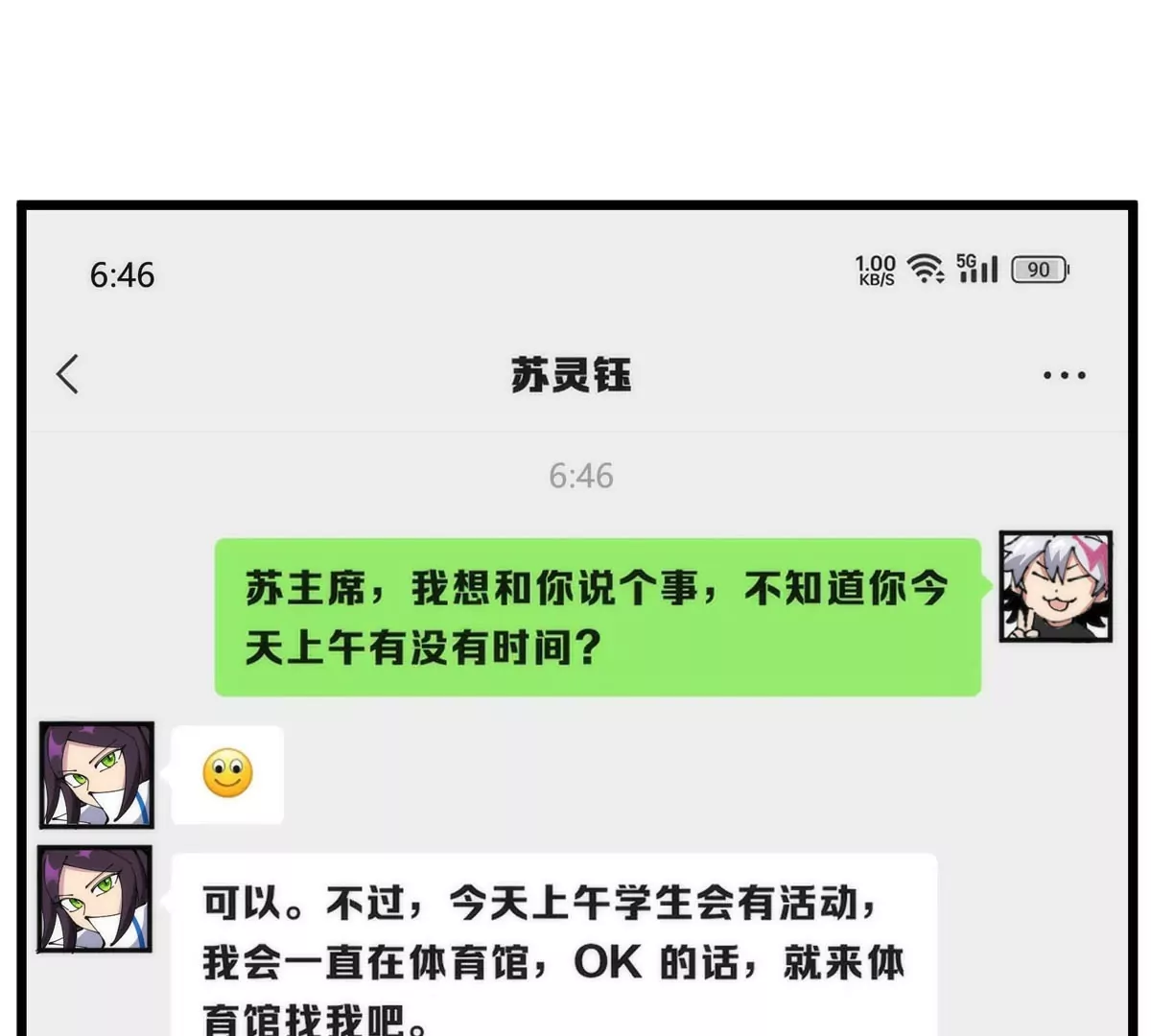Tap the centered 6:46 message timestamp

pyautogui.click(x=580, y=475)
